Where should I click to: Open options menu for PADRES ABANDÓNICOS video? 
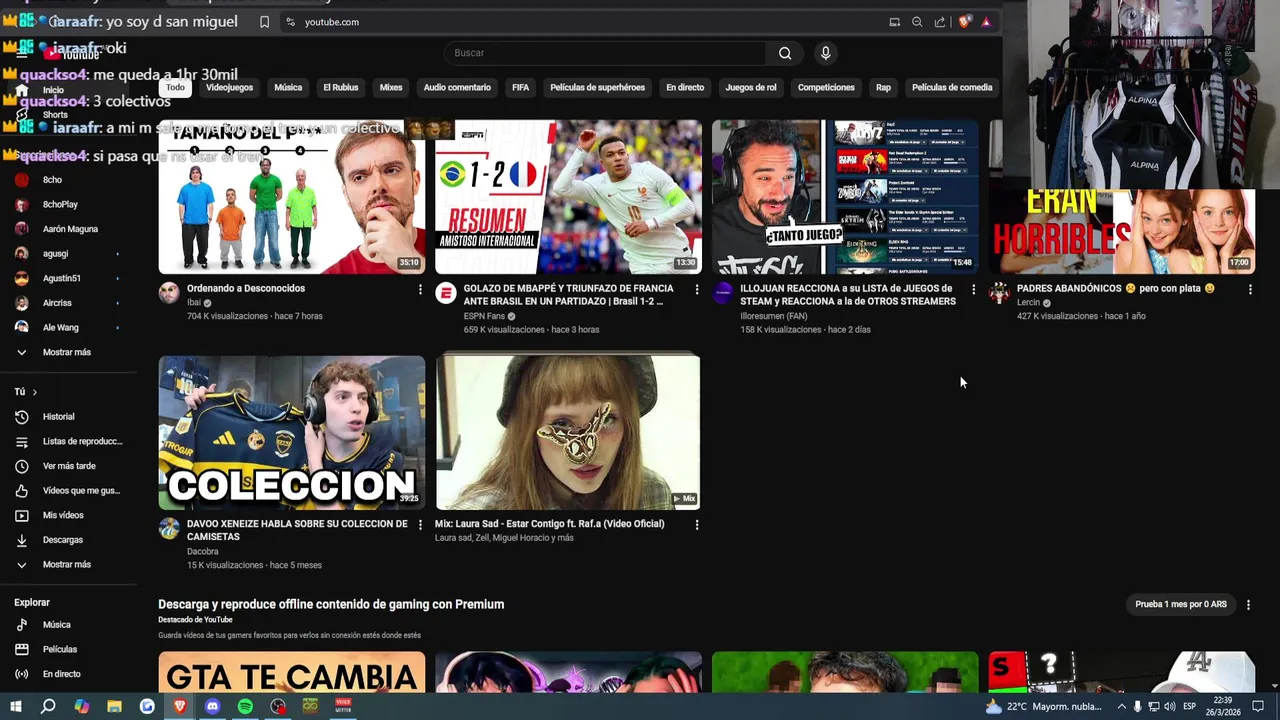[1250, 289]
